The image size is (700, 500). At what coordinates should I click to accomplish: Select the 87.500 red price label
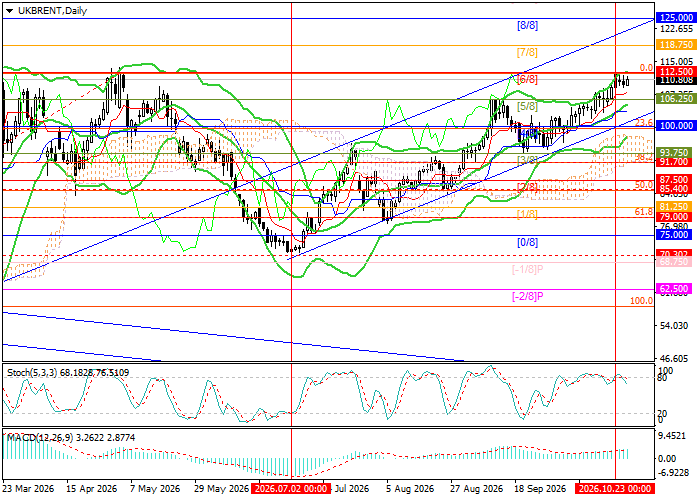[x=676, y=179]
